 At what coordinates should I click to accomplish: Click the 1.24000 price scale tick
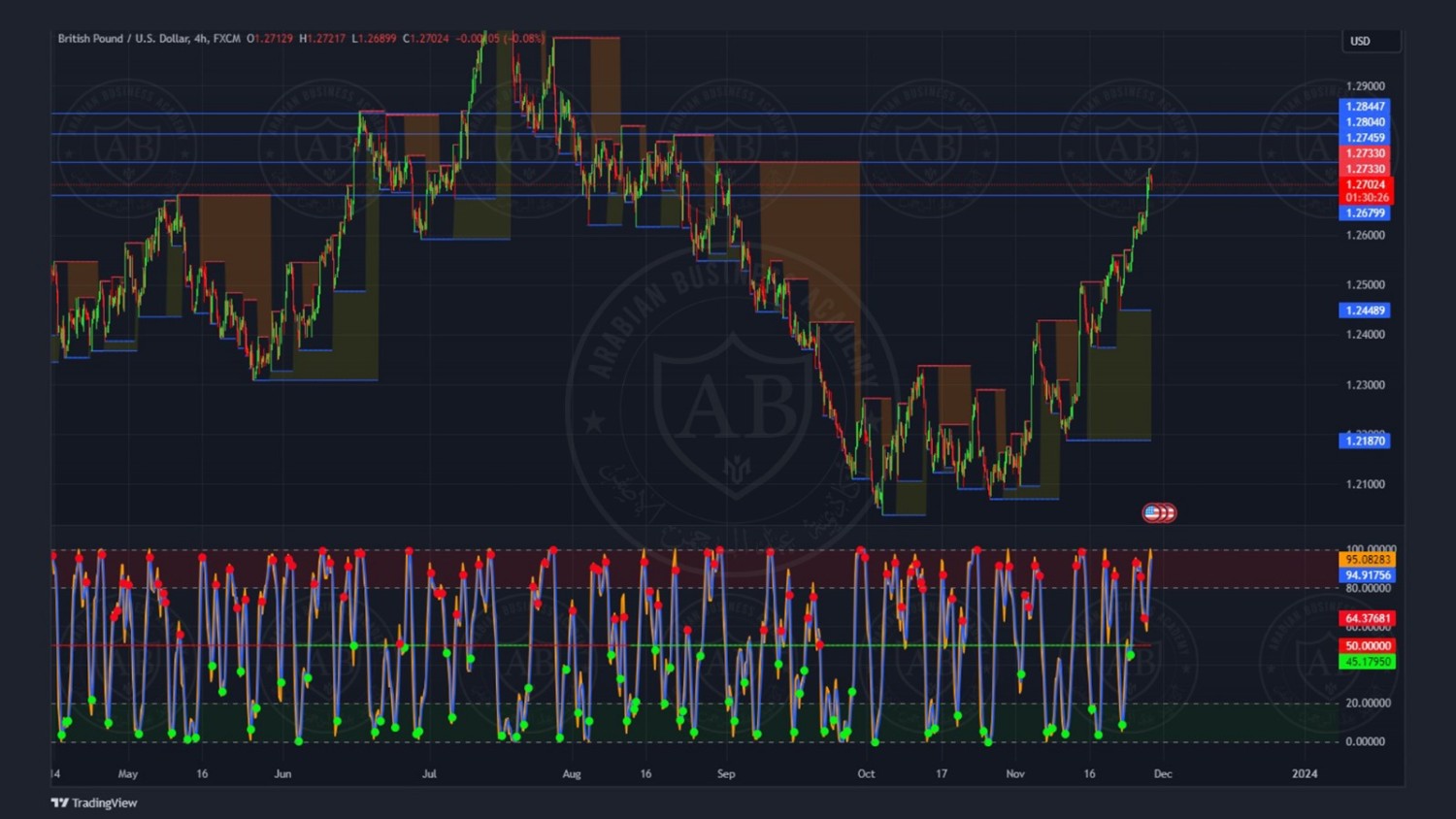[x=1365, y=335]
